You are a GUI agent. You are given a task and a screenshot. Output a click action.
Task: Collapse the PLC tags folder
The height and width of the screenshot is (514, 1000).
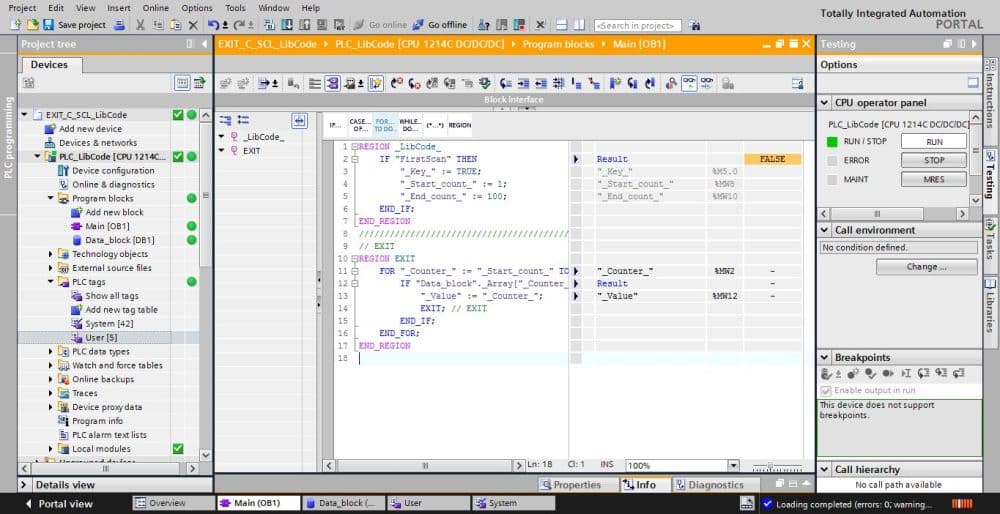(51, 282)
